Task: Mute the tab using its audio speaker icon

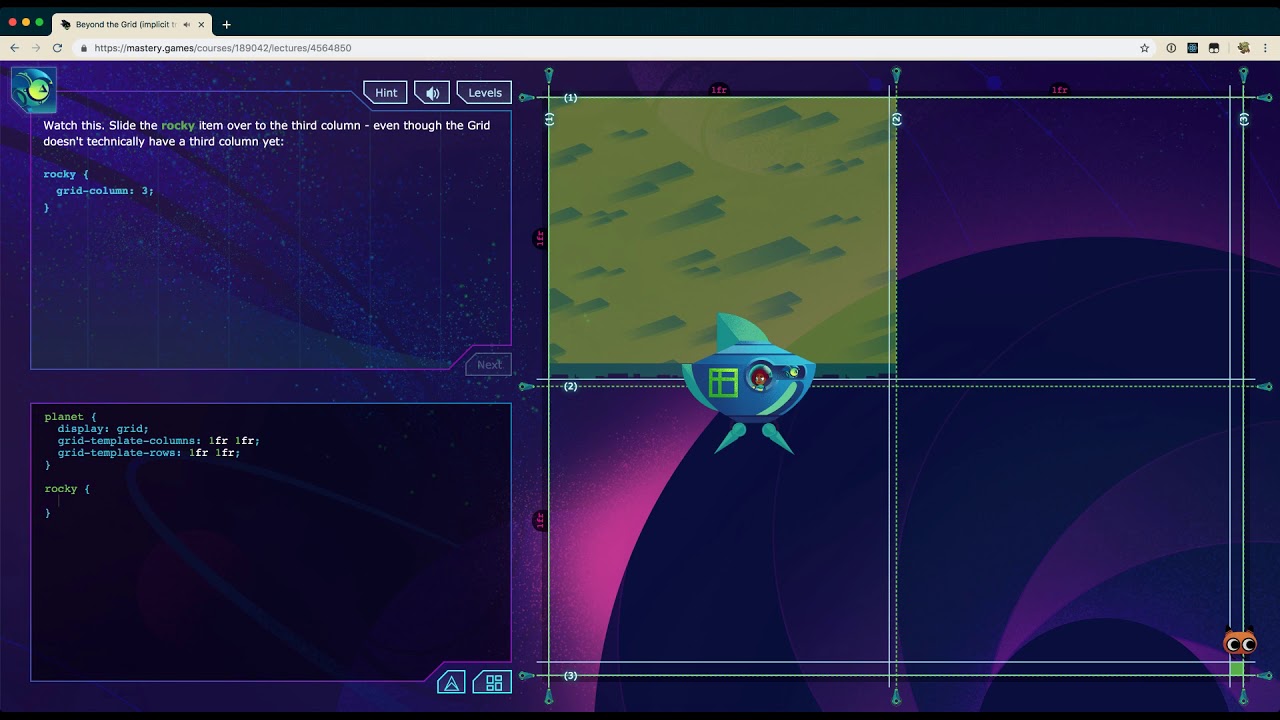Action: tap(187, 24)
